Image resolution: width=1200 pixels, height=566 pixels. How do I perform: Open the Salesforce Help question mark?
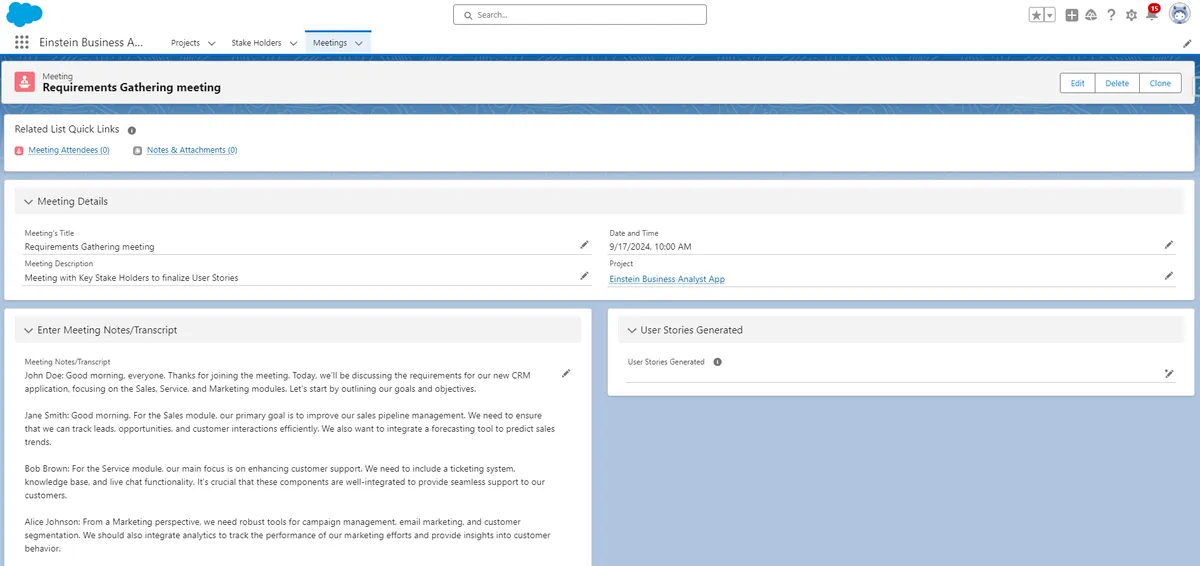point(1111,15)
